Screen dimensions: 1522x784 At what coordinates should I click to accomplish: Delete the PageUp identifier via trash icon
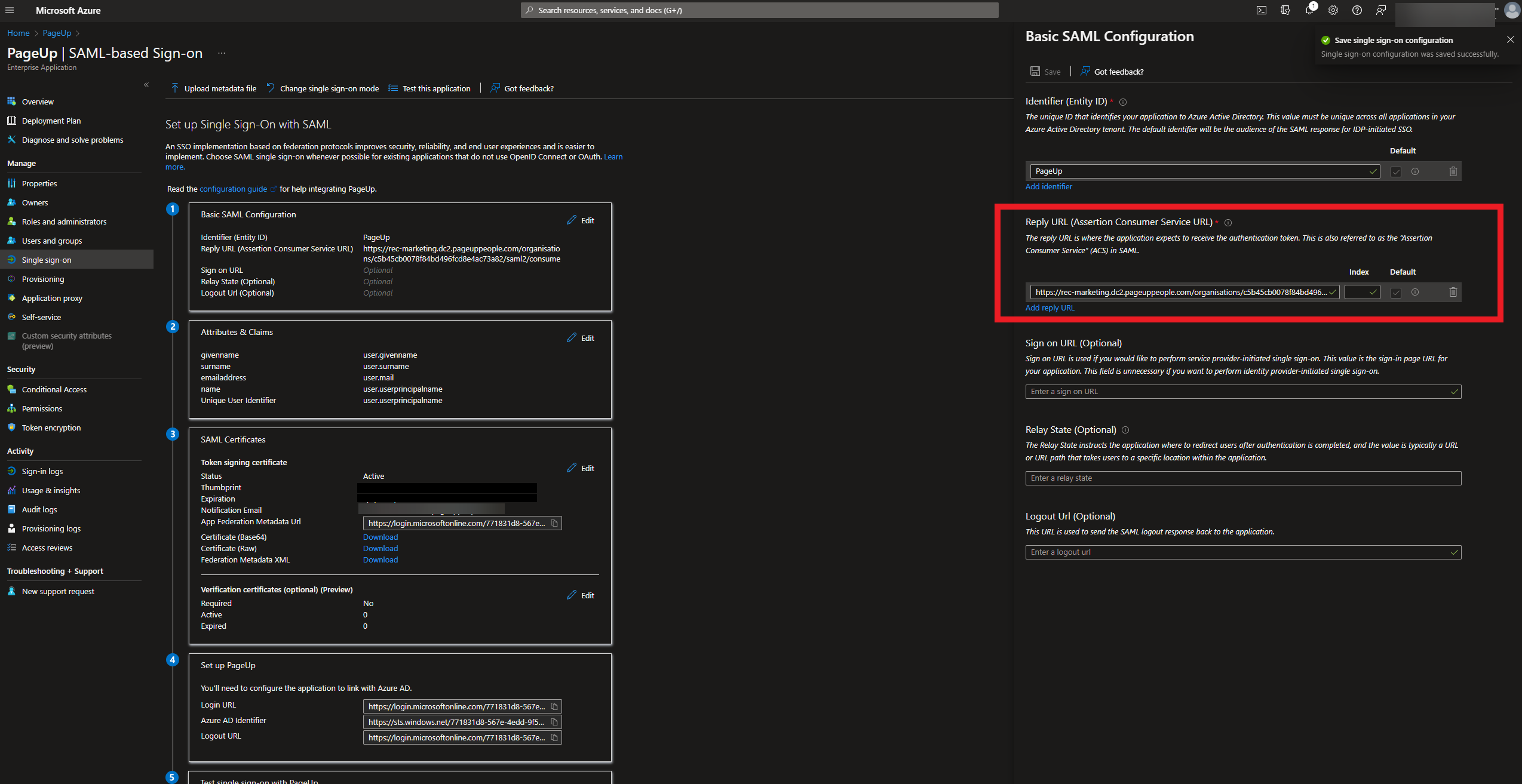click(x=1453, y=171)
